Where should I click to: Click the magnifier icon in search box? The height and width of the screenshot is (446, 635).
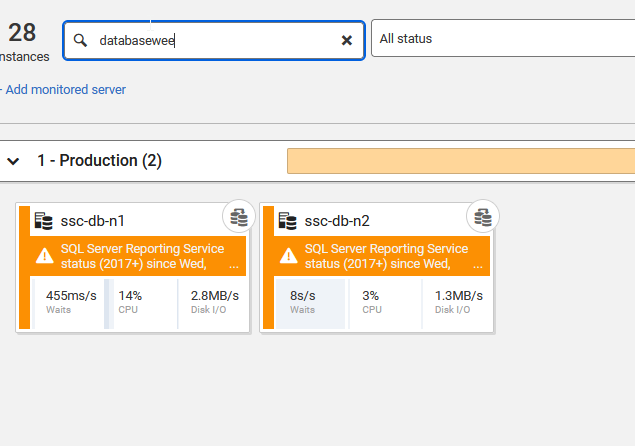point(82,40)
